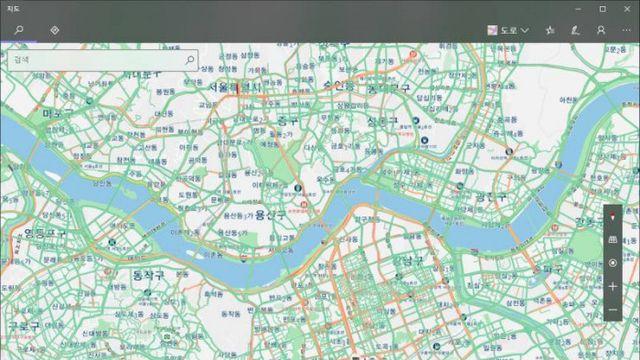Toggle the tilted map view button

click(x=613, y=240)
